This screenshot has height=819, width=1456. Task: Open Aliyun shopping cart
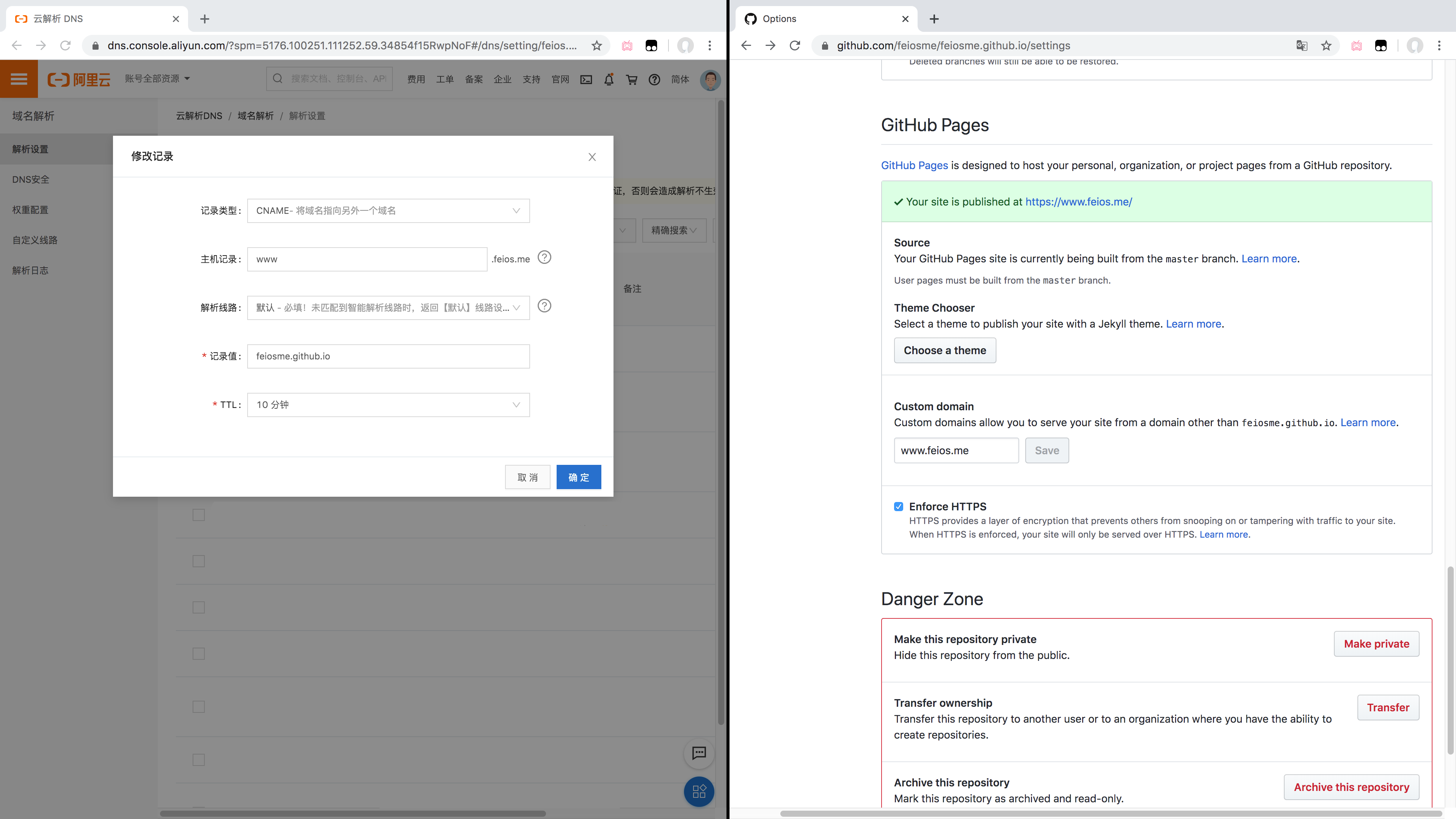631,80
